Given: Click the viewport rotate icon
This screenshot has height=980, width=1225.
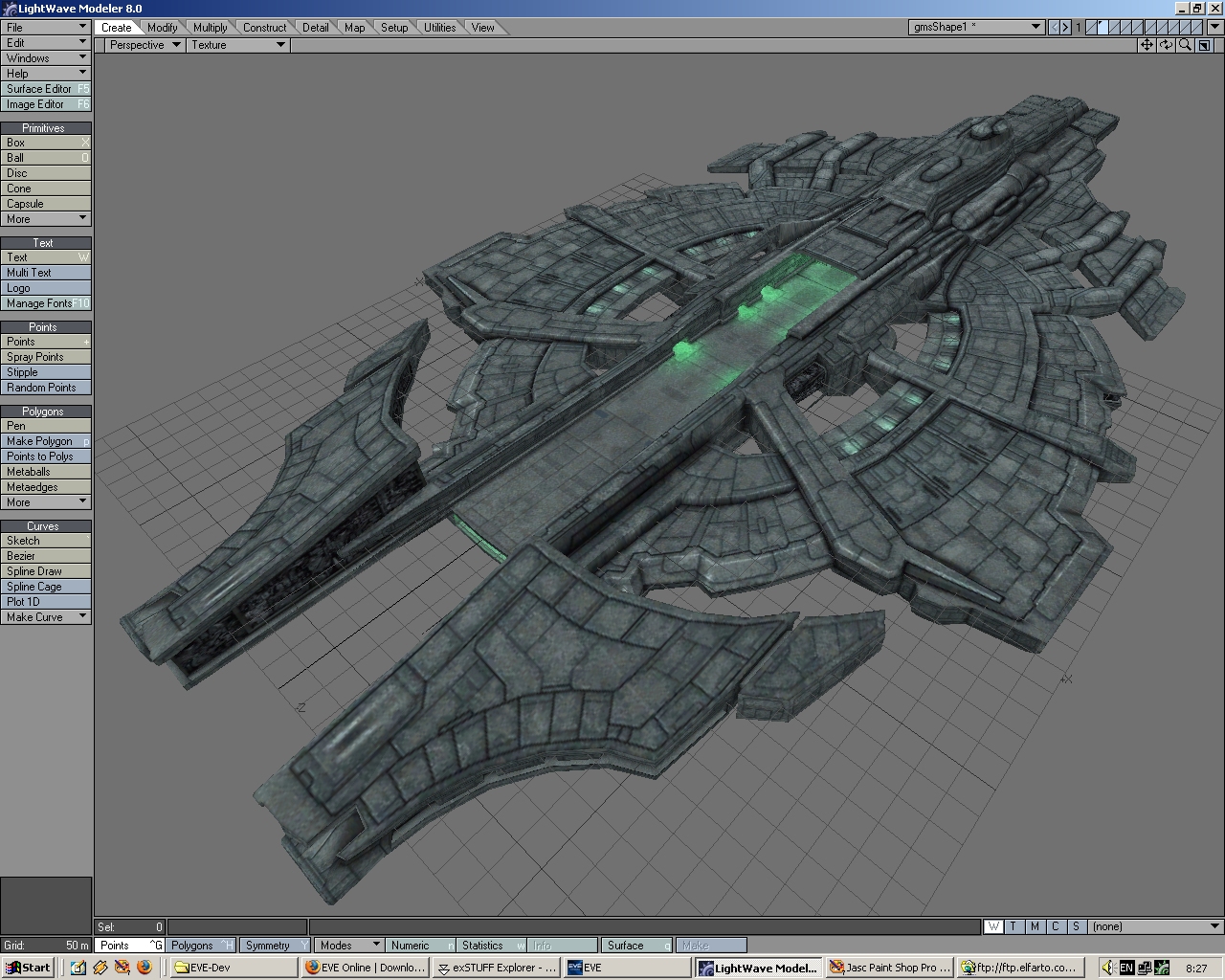Looking at the screenshot, I should pyautogui.click(x=1166, y=45).
